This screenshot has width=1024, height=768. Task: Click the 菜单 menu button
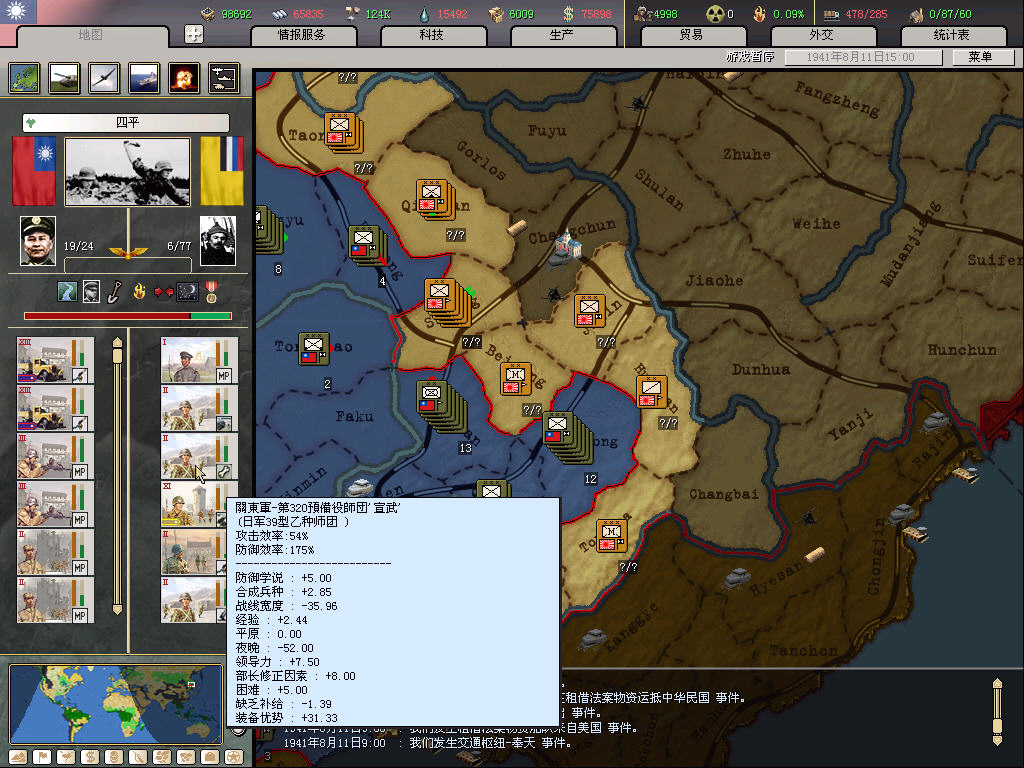982,57
